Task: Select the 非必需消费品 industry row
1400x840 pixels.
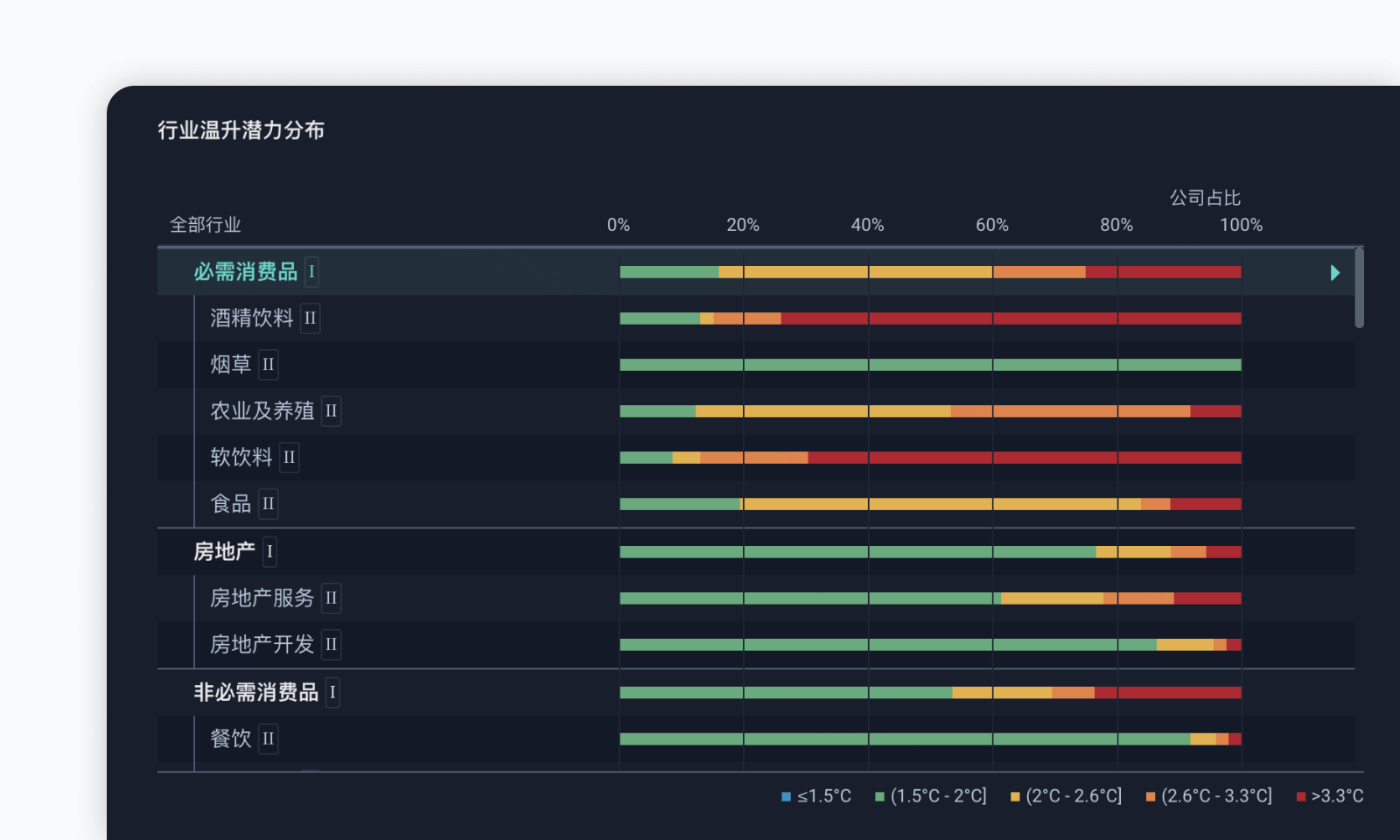Action: click(x=756, y=693)
